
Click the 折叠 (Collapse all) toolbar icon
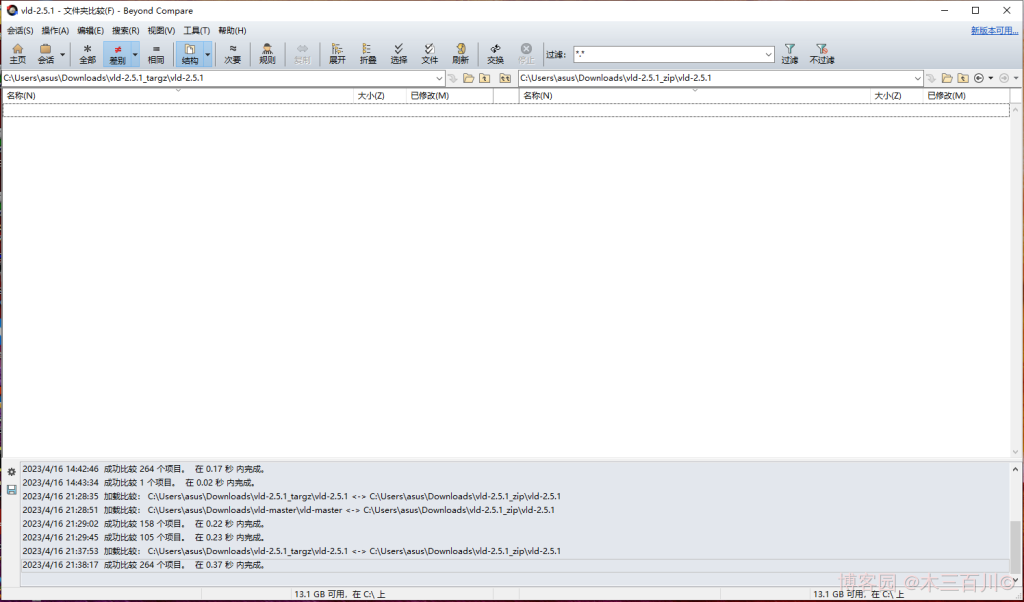[x=368, y=53]
